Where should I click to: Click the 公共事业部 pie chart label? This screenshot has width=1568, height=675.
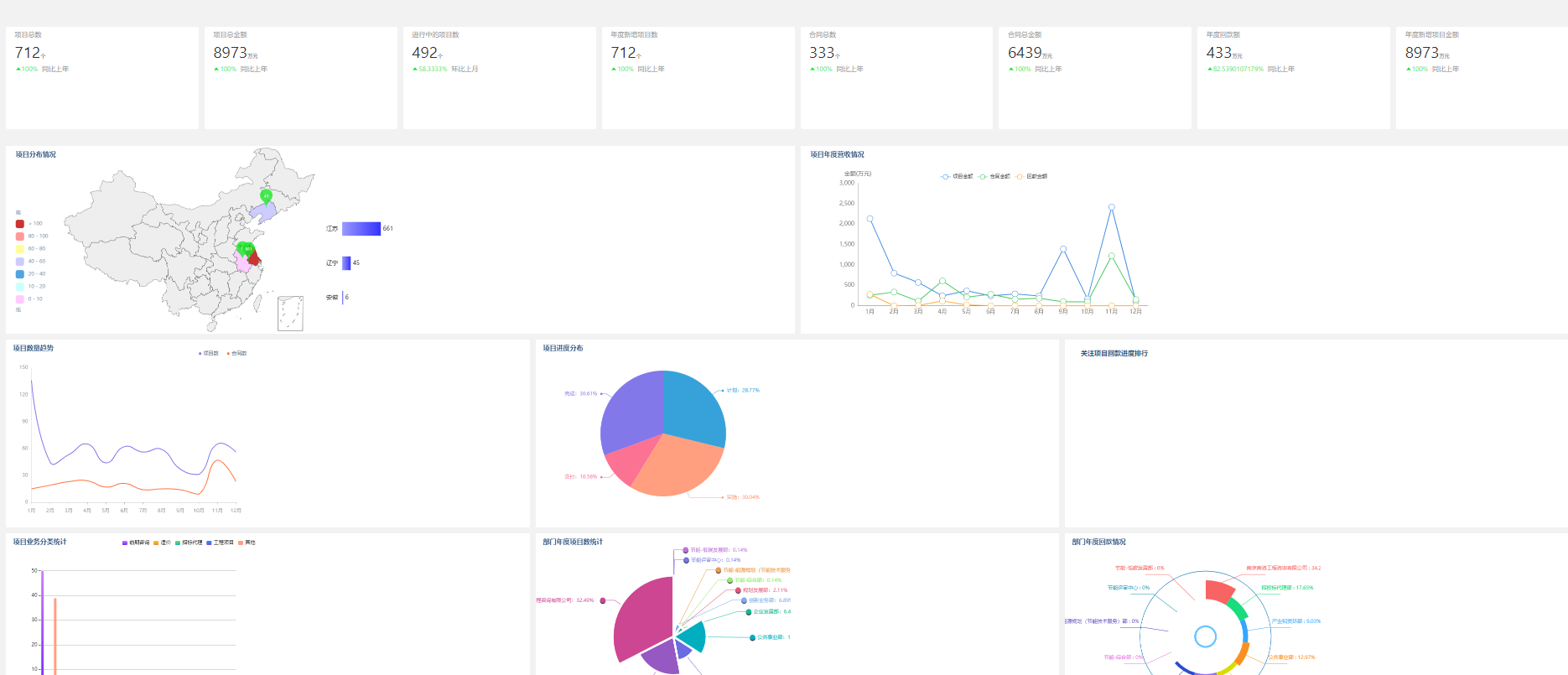(x=773, y=637)
